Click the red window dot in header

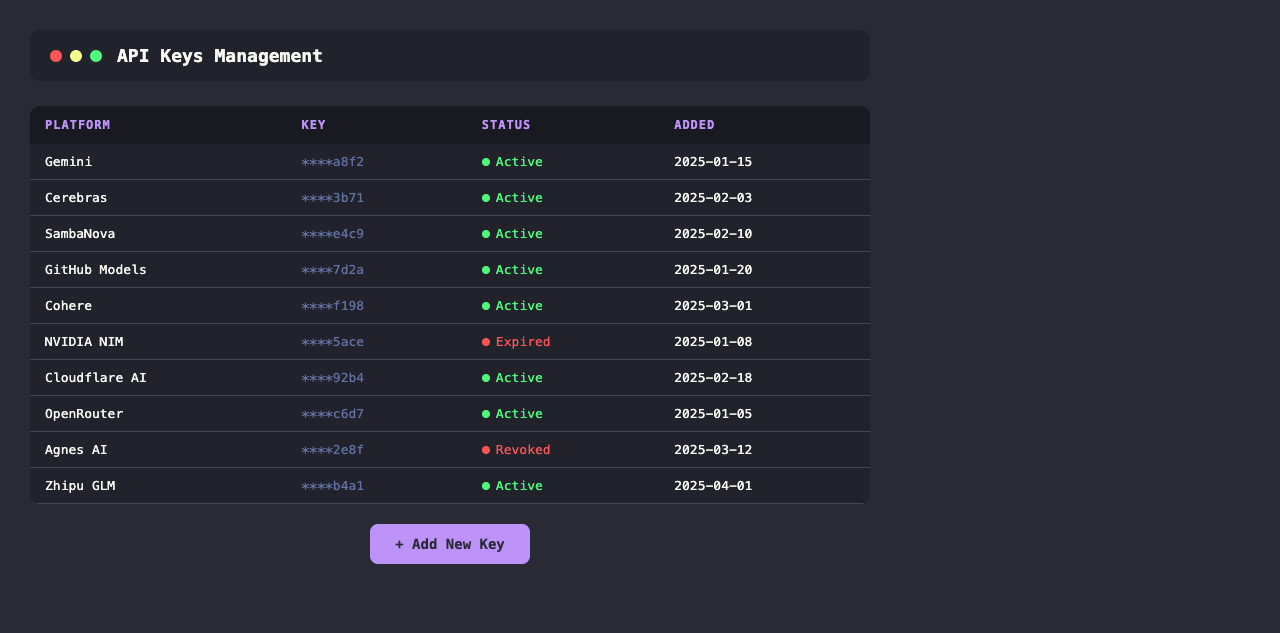point(56,56)
